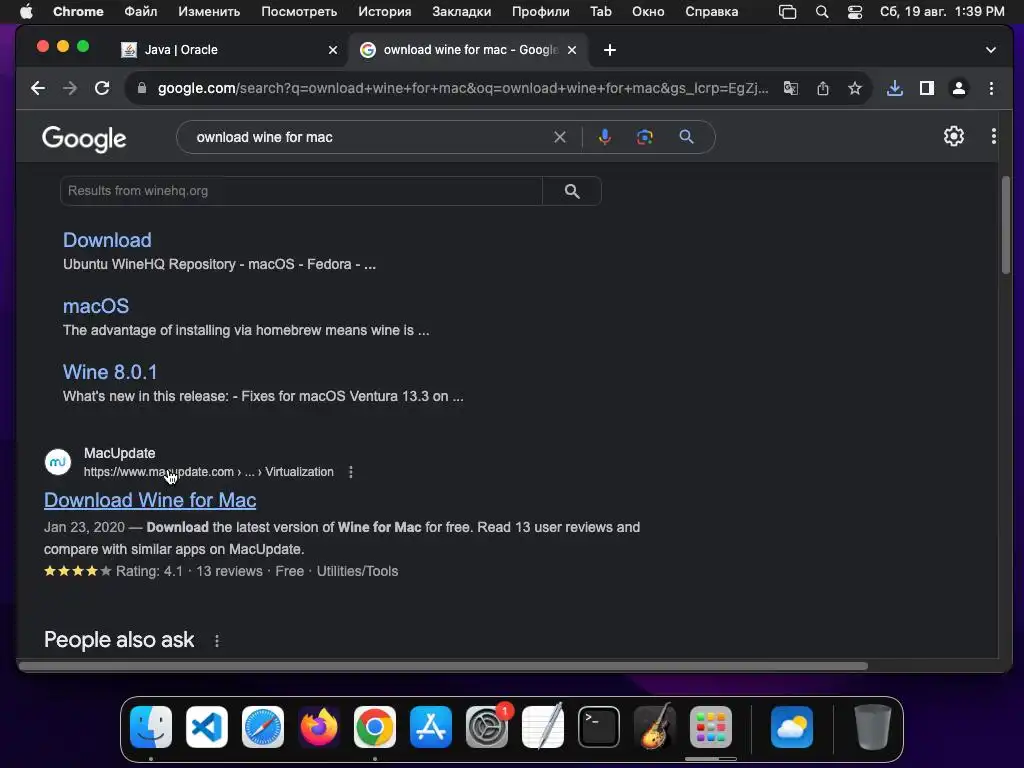Select the ownload wine for mac tab
Viewport: 1024px width, 768px height.
tap(468, 50)
